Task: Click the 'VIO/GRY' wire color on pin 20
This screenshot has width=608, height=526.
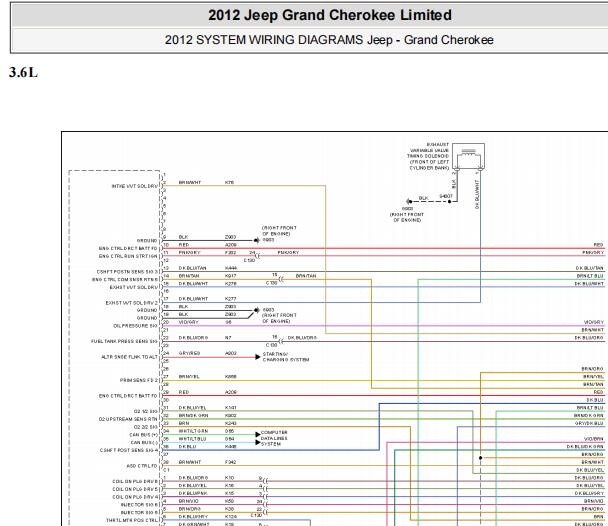Action: pos(188,322)
